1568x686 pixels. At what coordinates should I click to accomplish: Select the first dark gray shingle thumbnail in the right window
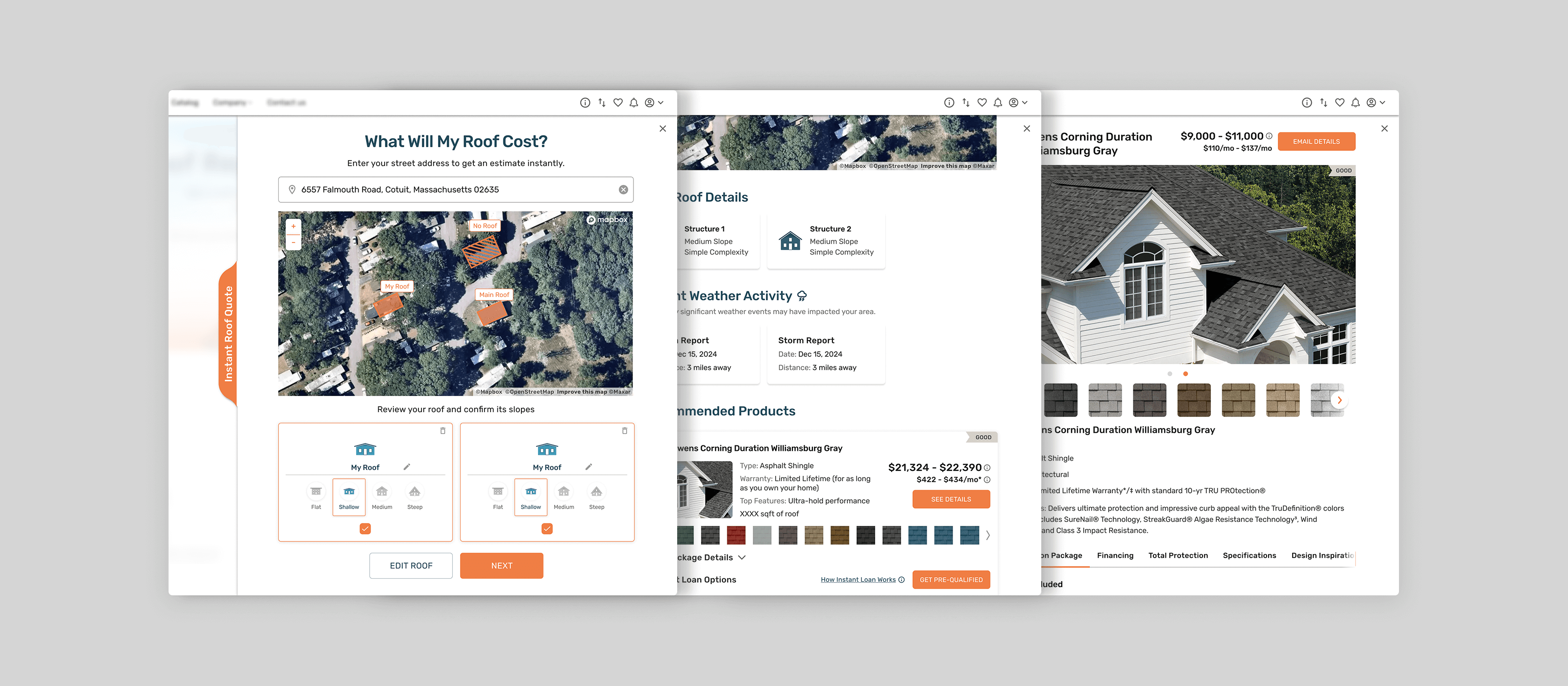click(1060, 400)
